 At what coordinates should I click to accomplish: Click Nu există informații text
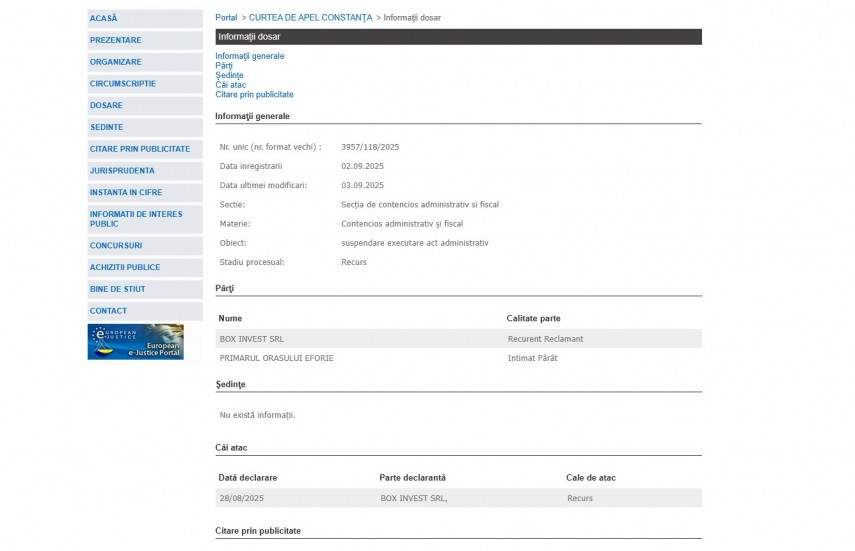(x=257, y=415)
